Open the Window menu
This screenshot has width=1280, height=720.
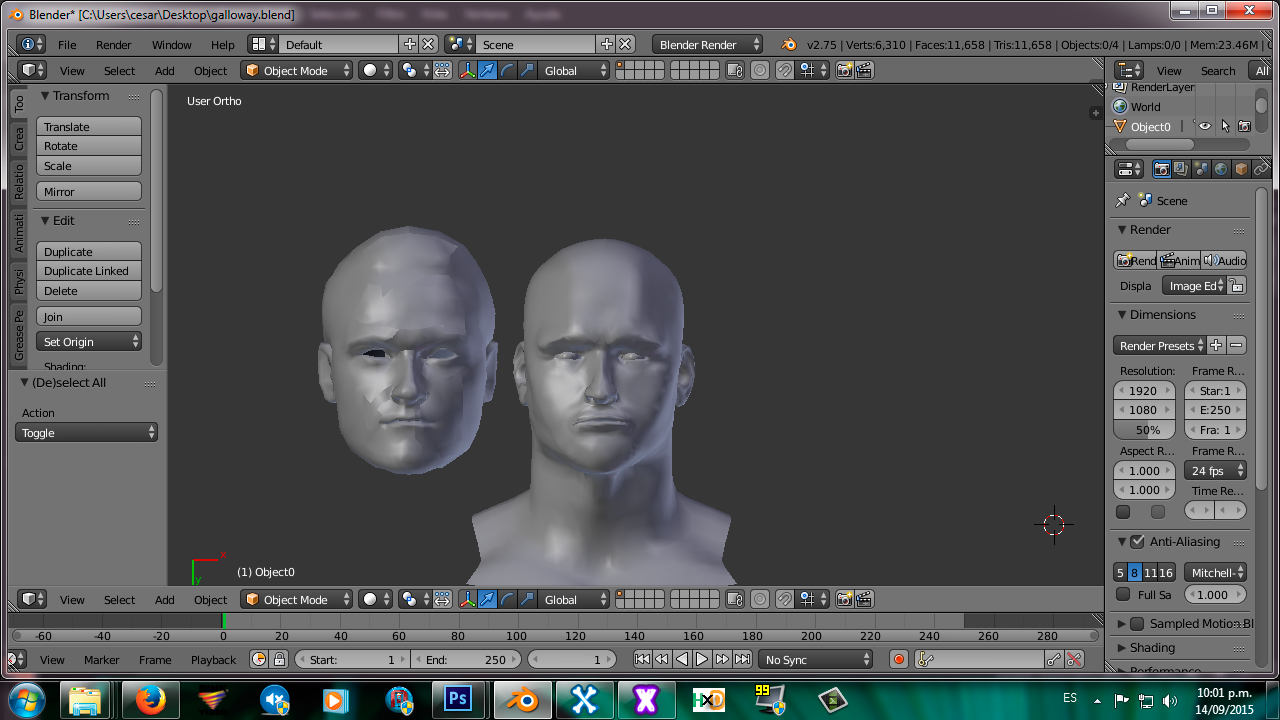(x=172, y=44)
